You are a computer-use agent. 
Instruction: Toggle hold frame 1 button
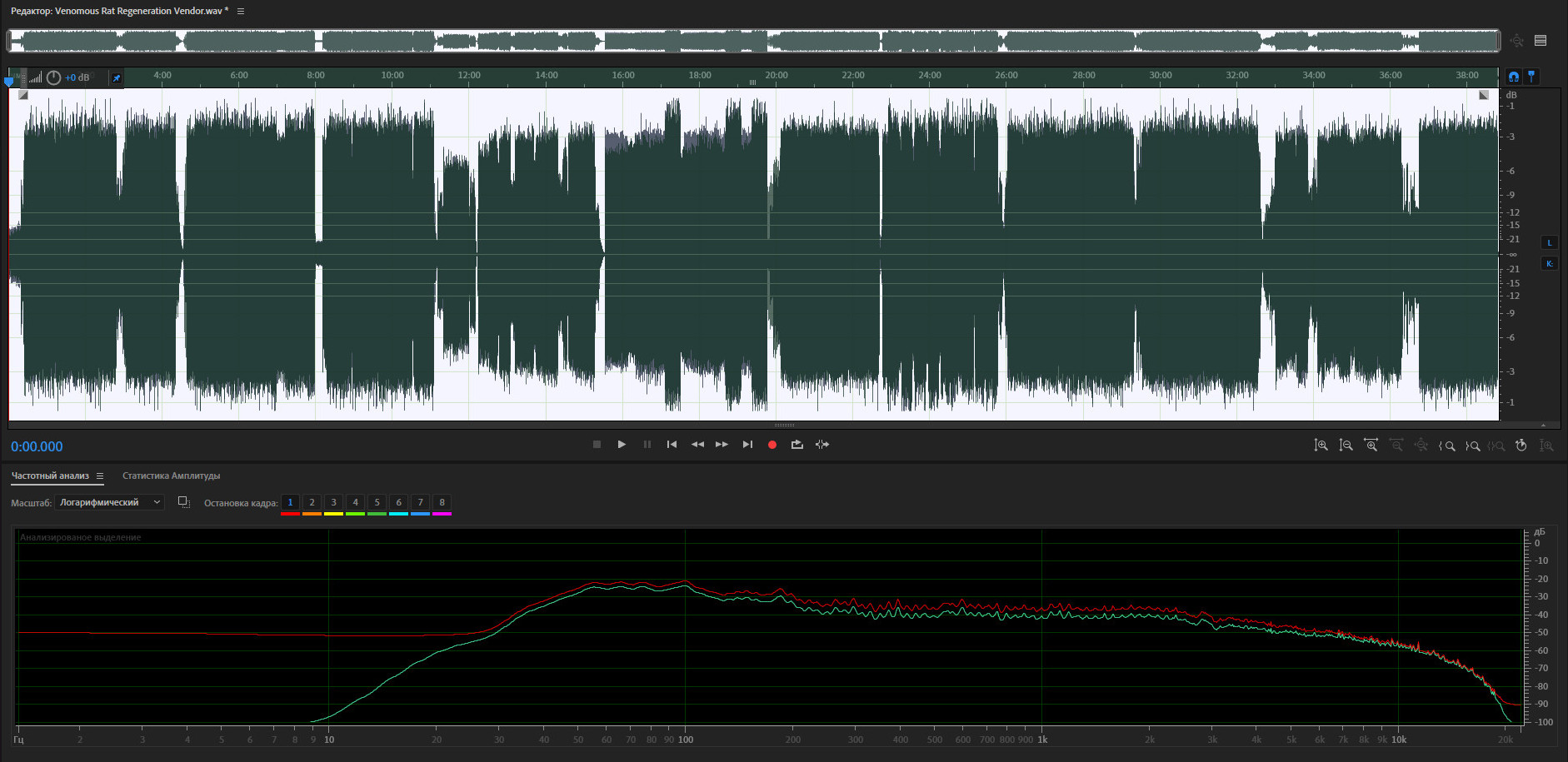[x=290, y=502]
